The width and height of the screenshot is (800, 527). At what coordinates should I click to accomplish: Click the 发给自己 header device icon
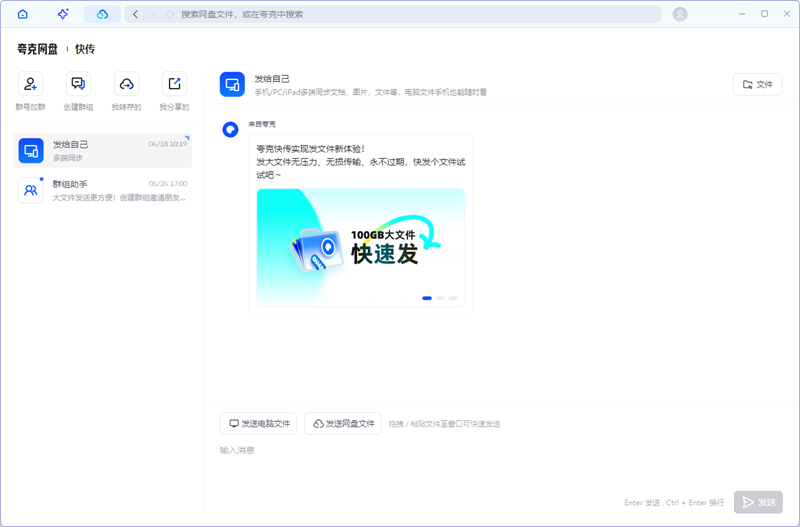(232, 84)
